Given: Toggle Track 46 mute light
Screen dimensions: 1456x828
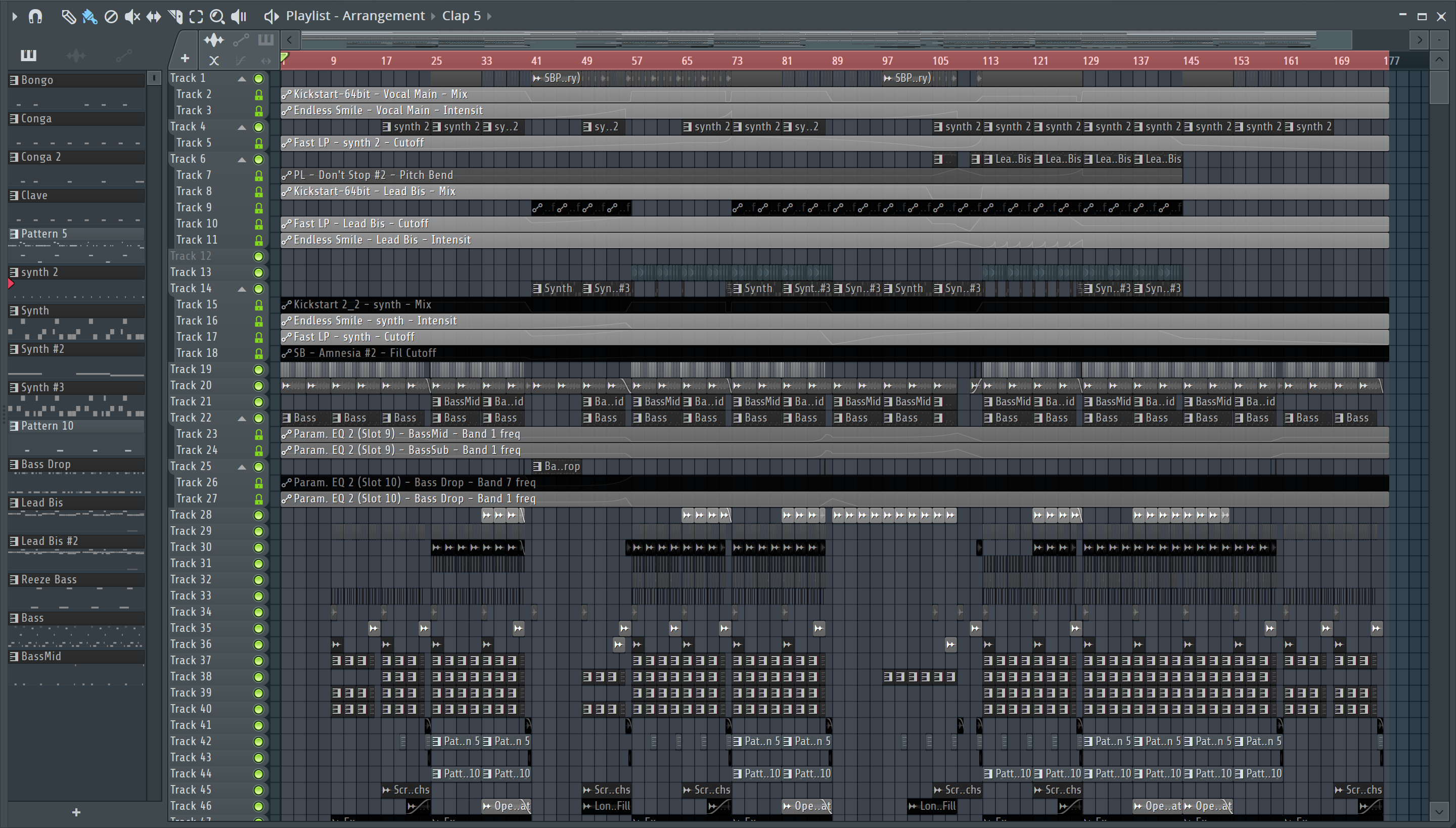Looking at the screenshot, I should click(x=258, y=806).
